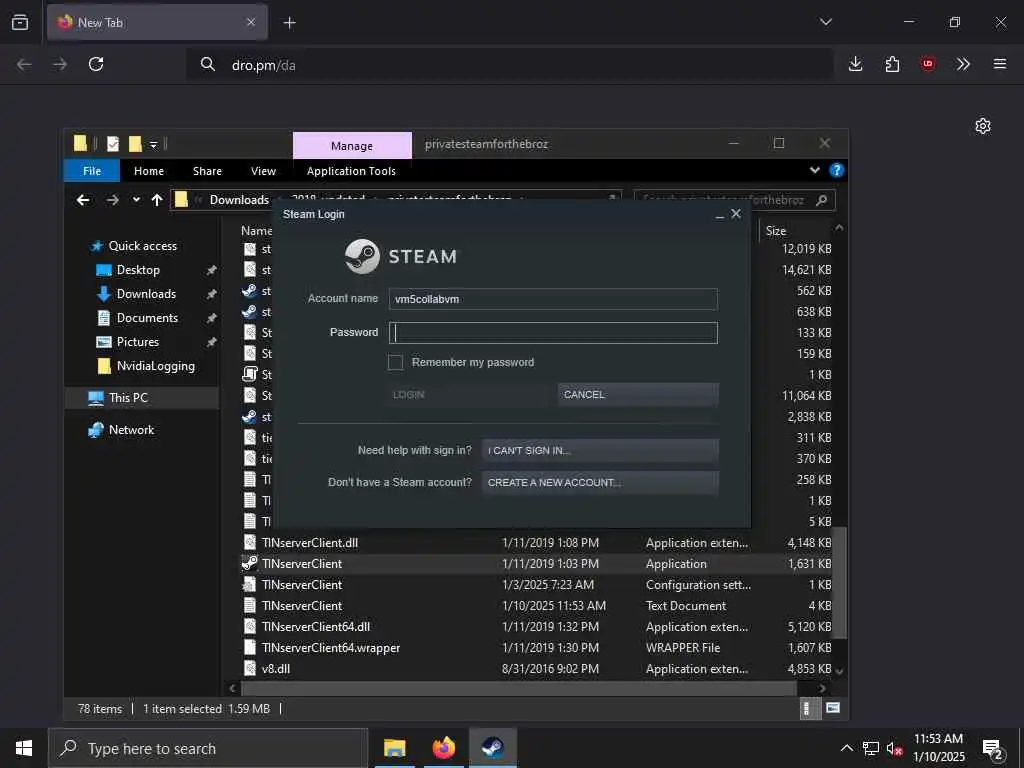Click the Steam icon in taskbar
This screenshot has height=768, width=1024.
click(492, 748)
